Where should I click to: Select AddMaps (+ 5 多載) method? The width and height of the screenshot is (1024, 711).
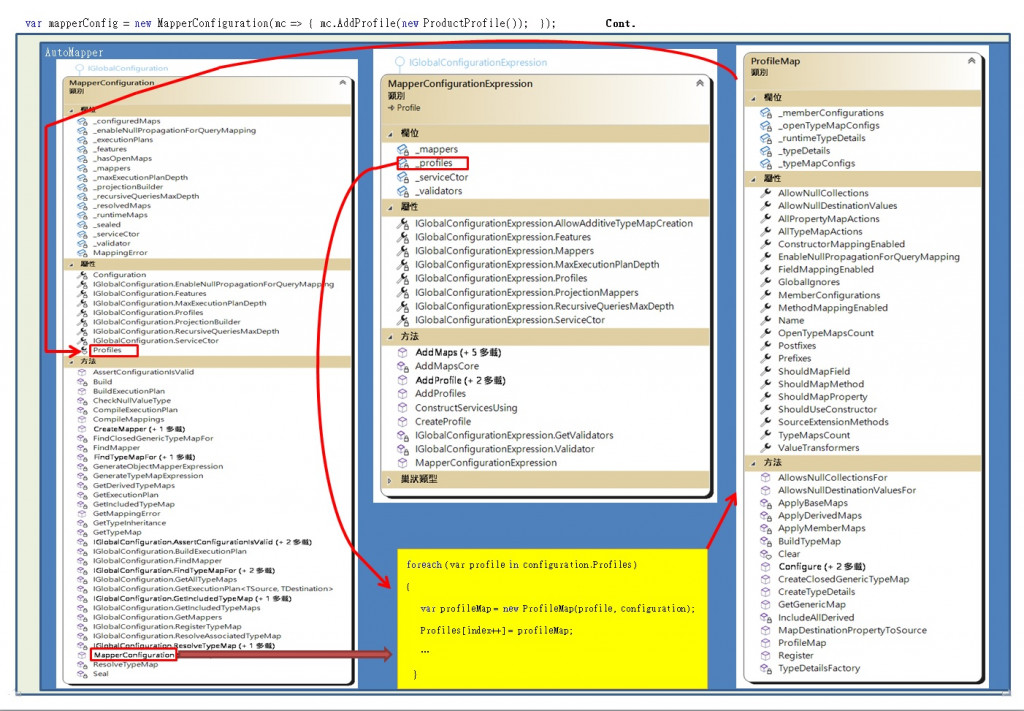(x=458, y=353)
